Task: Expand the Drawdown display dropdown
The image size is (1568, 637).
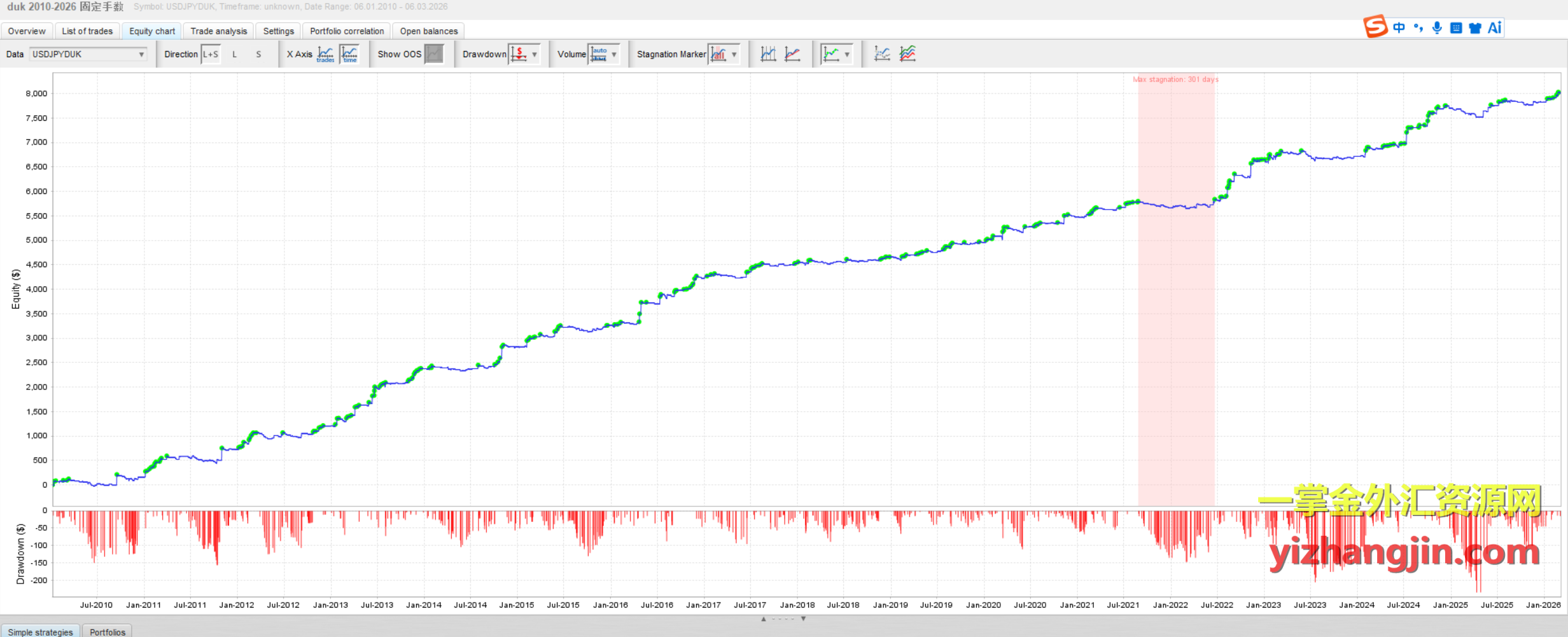Action: point(534,55)
